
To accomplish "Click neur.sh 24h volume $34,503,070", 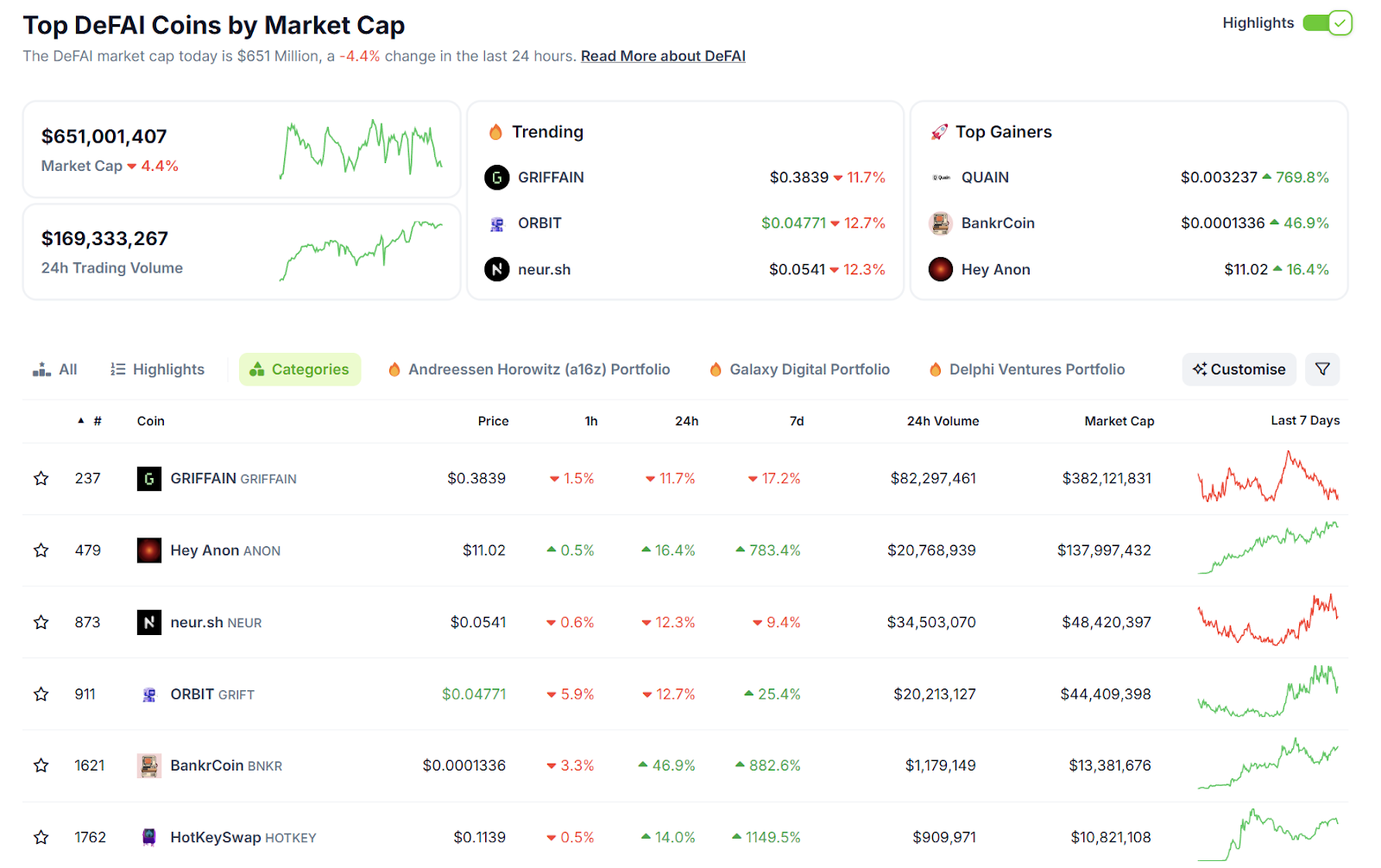I will [x=931, y=622].
